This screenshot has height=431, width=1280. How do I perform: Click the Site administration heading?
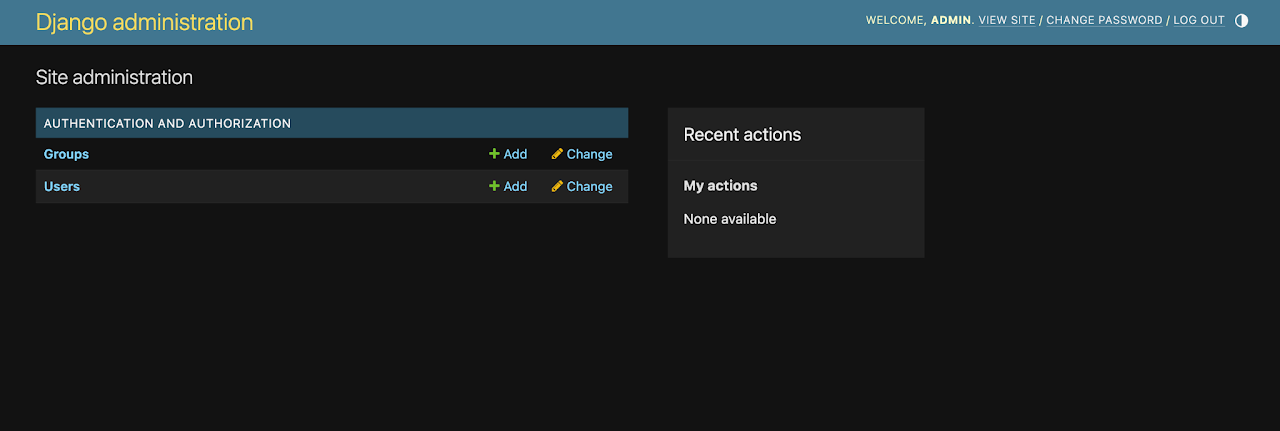coord(114,77)
